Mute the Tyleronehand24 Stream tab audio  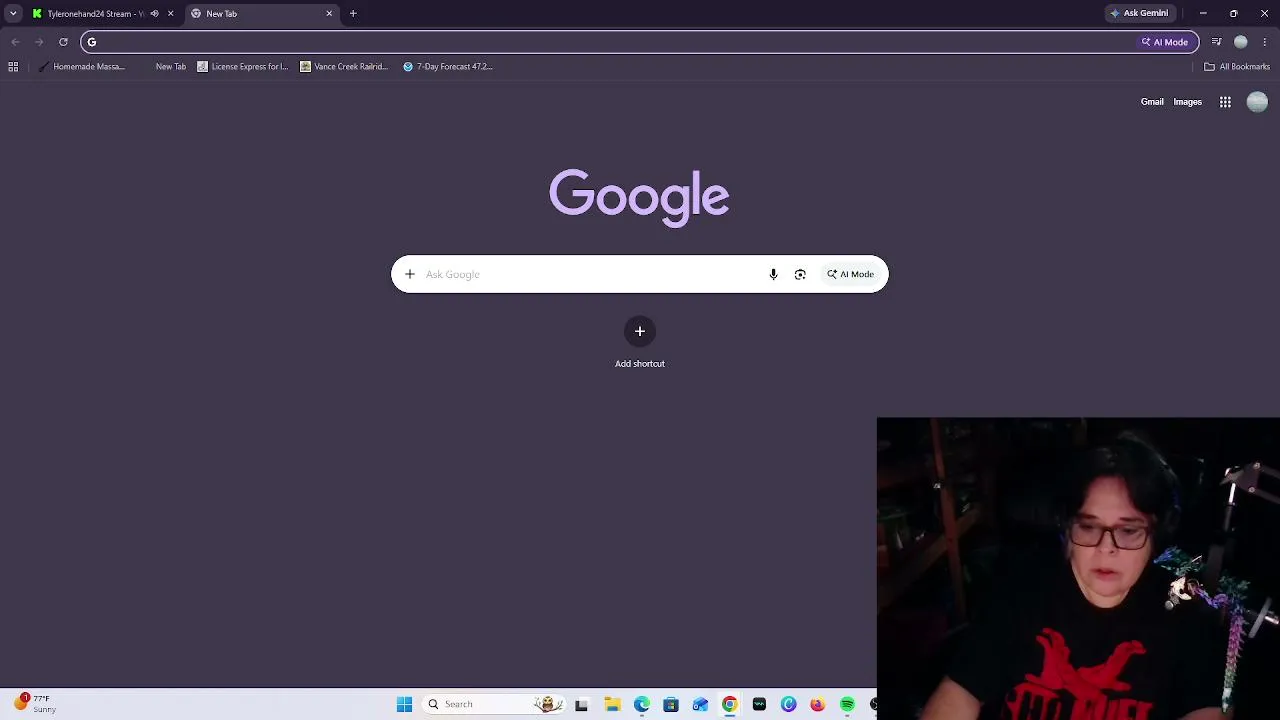(154, 14)
